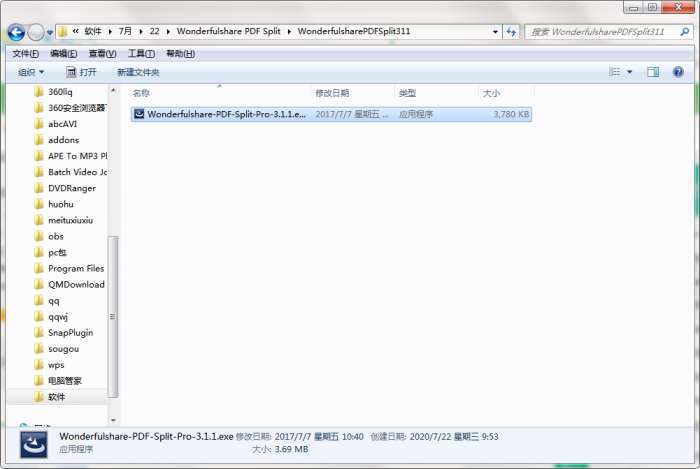Viewport: 700px width, 469px height.
Task: Select the 软件 breadcrumb segment
Action: pos(93,31)
